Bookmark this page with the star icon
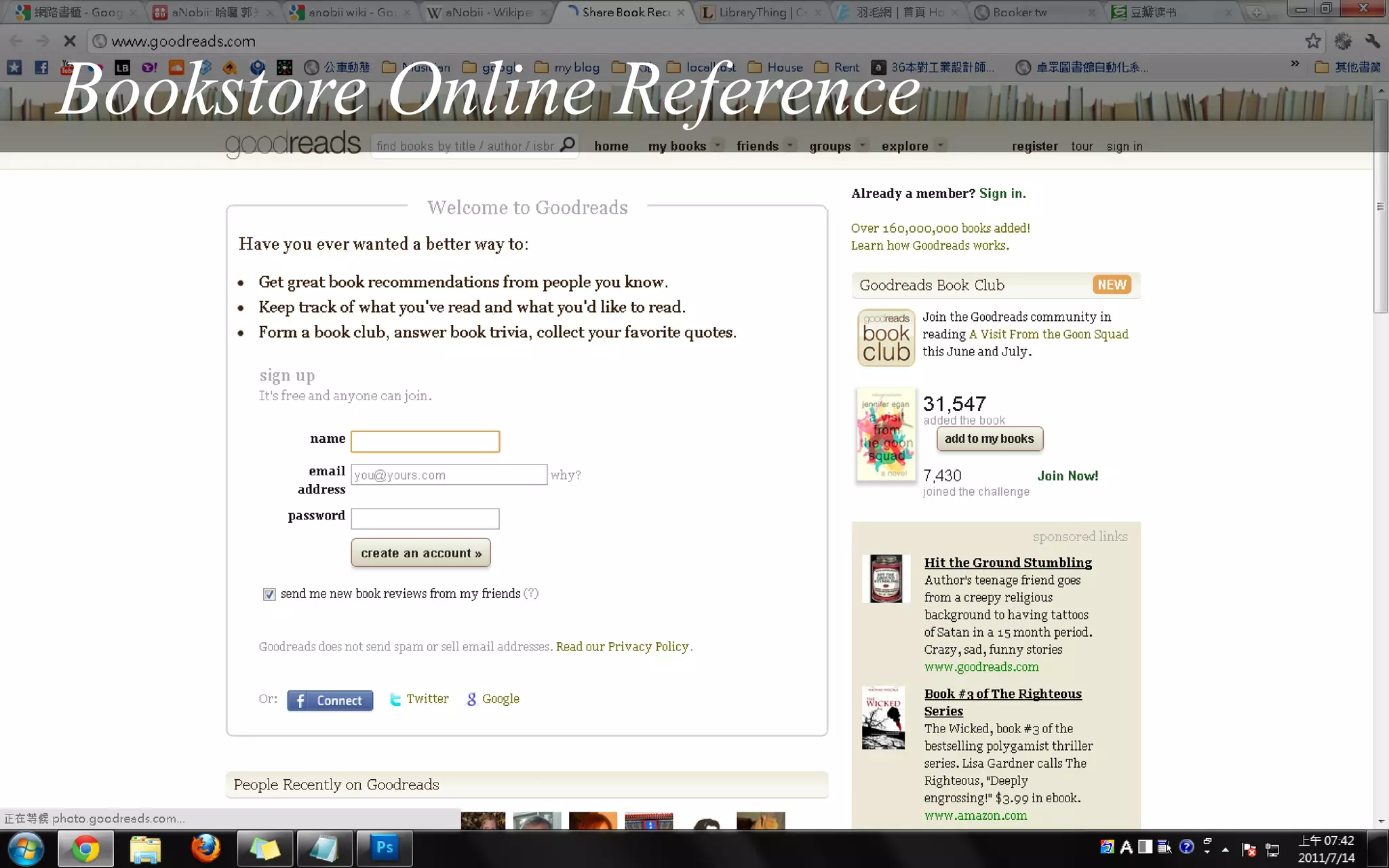 tap(1313, 41)
